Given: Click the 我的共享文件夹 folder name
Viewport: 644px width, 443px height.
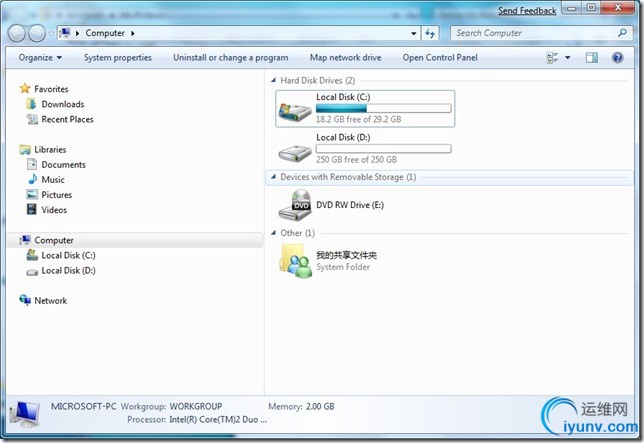Looking at the screenshot, I should point(346,255).
